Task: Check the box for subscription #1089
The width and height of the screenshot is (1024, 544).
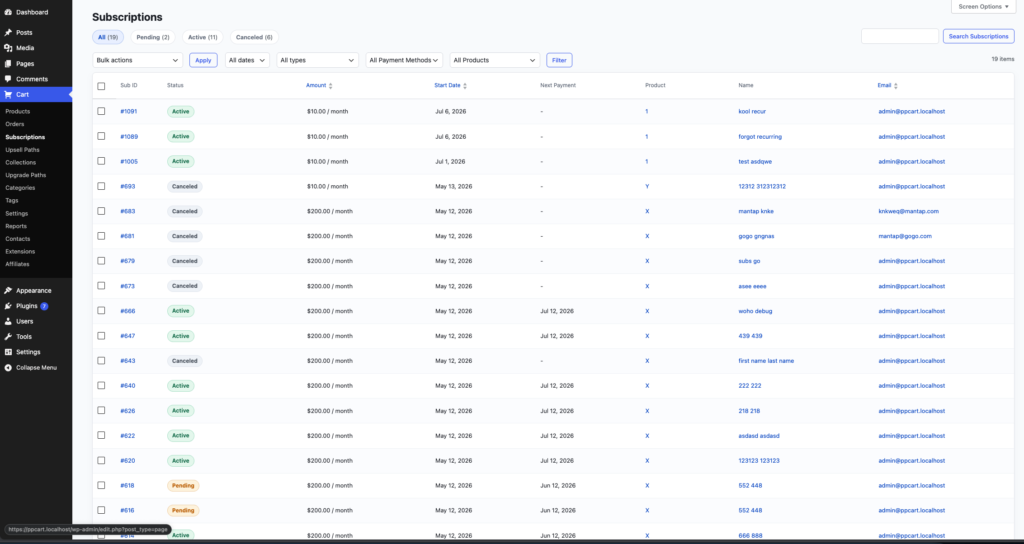Action: click(x=101, y=136)
